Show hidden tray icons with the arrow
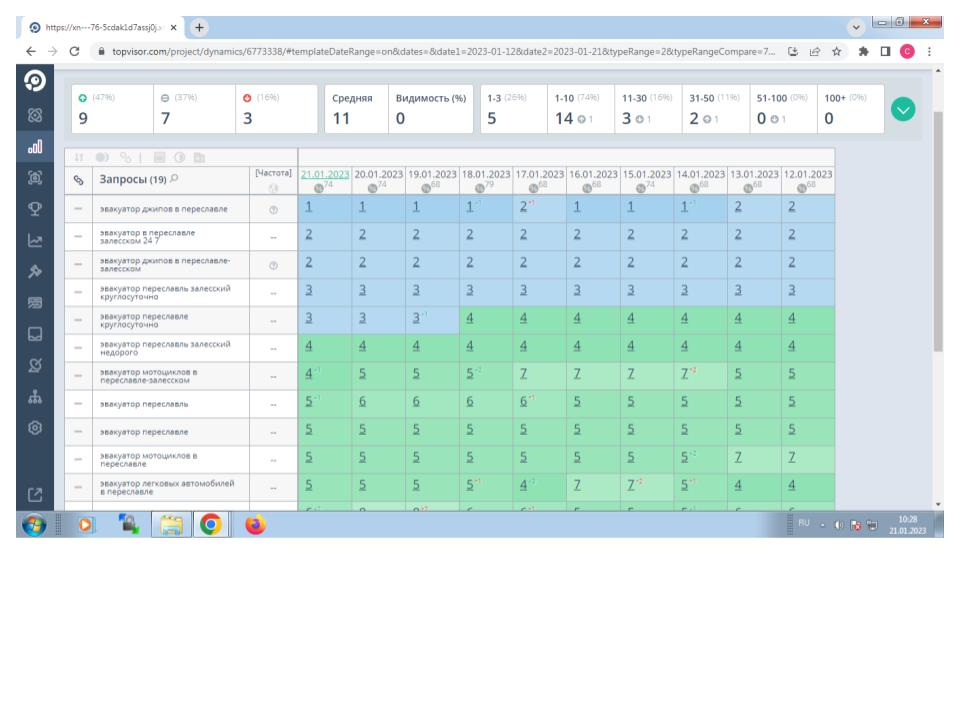 coord(822,525)
